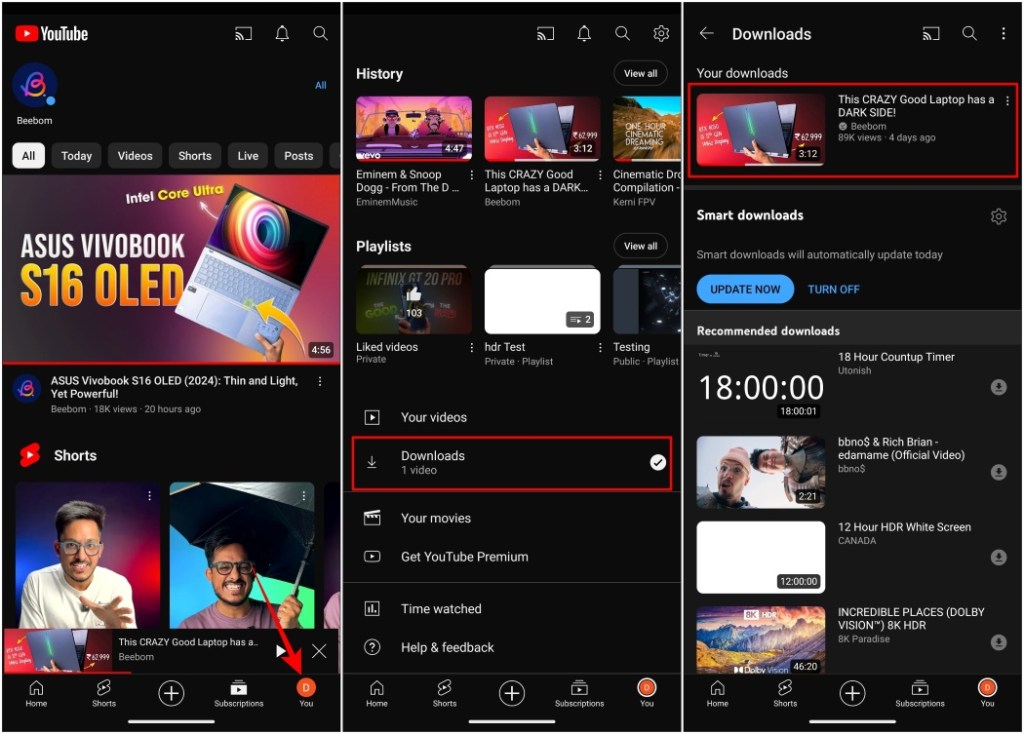Tap the Beebom channel avatar

(35, 84)
